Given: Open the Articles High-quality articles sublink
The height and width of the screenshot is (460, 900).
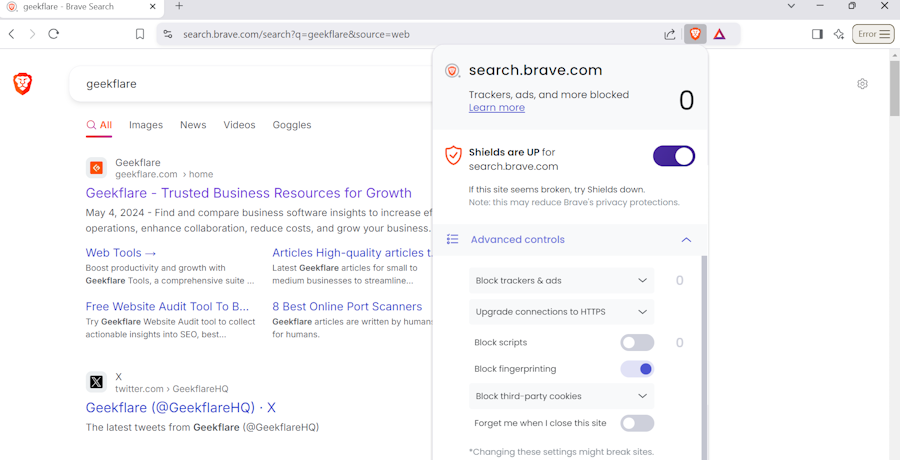Looking at the screenshot, I should (x=352, y=253).
